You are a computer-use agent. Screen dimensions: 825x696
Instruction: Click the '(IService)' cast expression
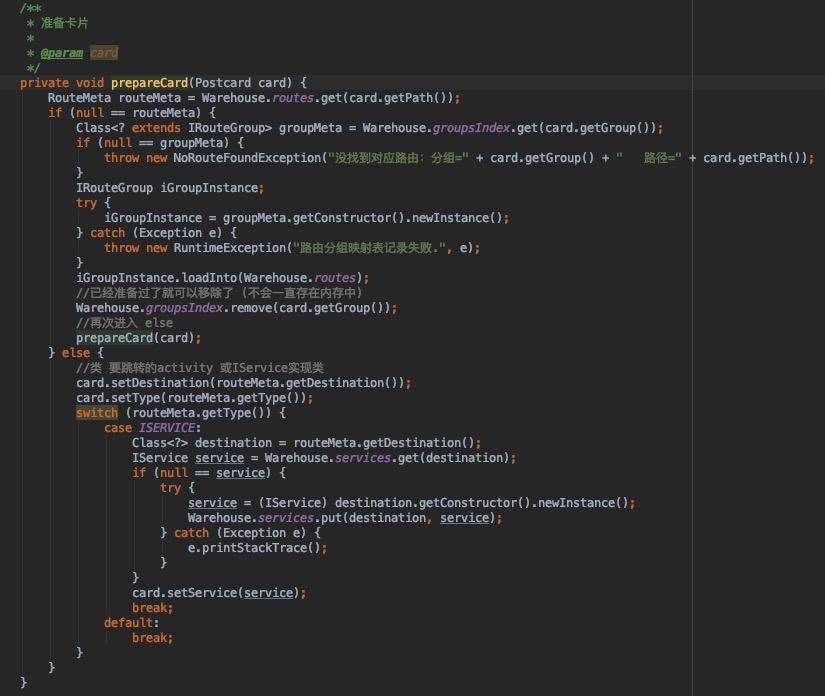[293, 503]
